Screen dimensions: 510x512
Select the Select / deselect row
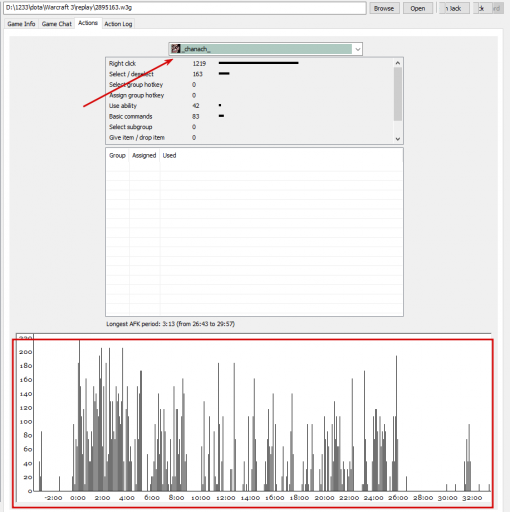click(x=250, y=74)
